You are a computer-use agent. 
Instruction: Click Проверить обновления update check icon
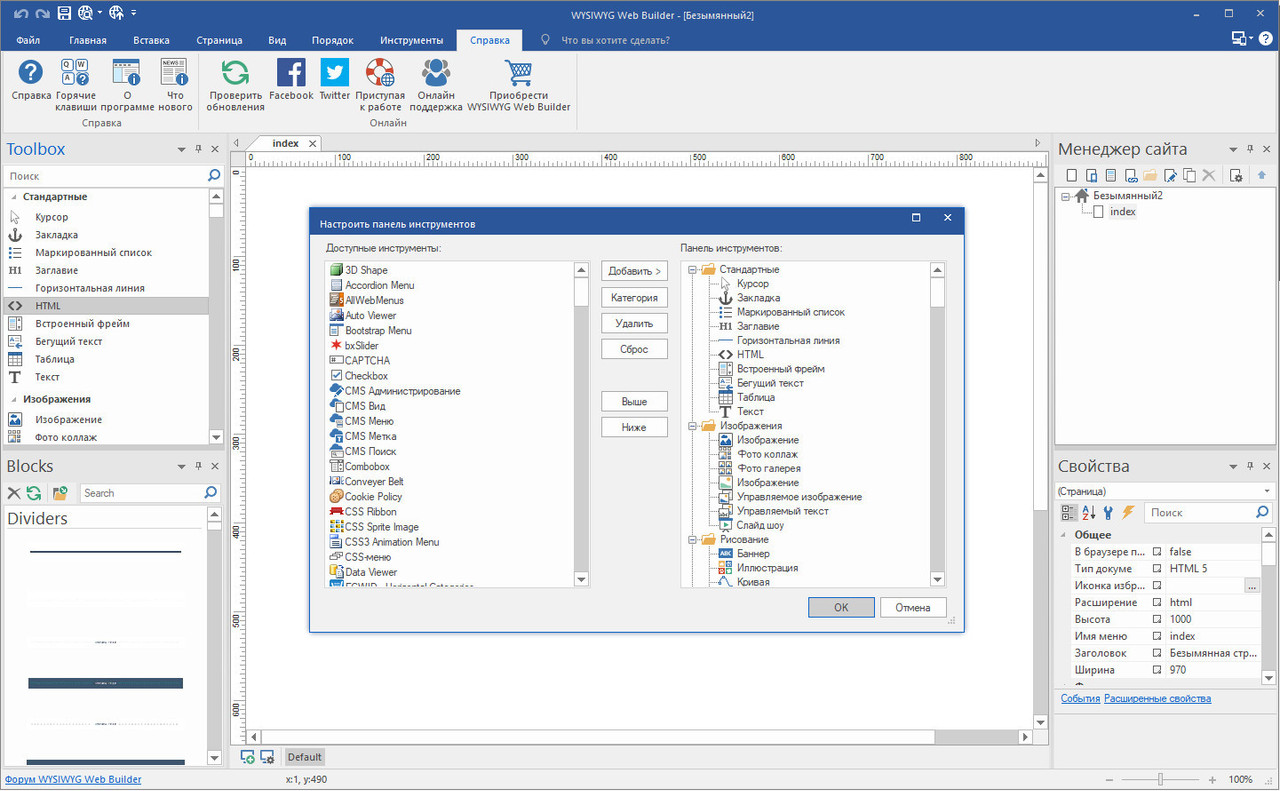point(236,73)
